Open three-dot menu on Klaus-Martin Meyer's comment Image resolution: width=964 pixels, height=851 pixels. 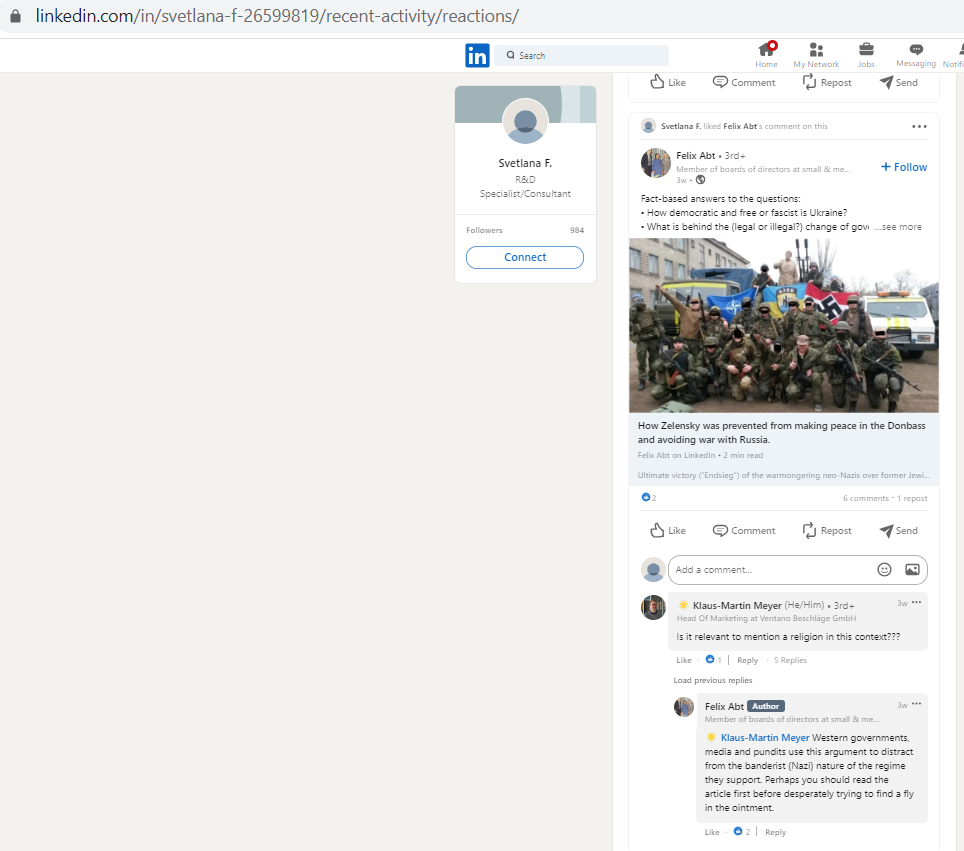click(917, 602)
